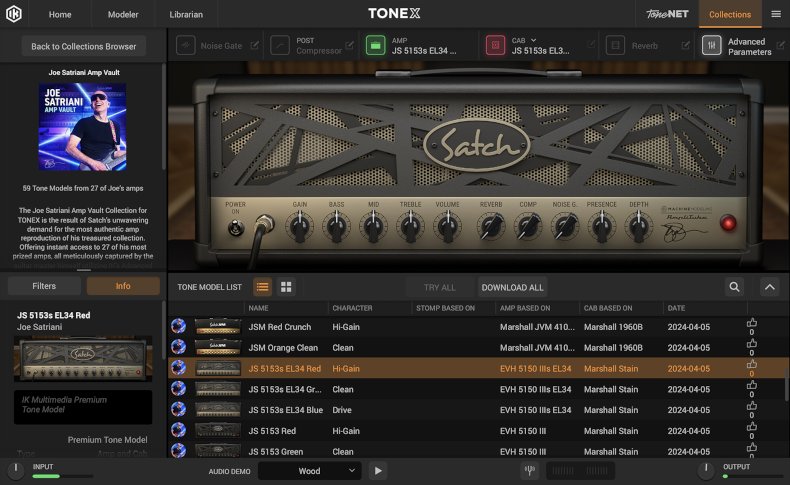Switch to the Modeler tab
The height and width of the screenshot is (485, 790).
[x=124, y=14]
